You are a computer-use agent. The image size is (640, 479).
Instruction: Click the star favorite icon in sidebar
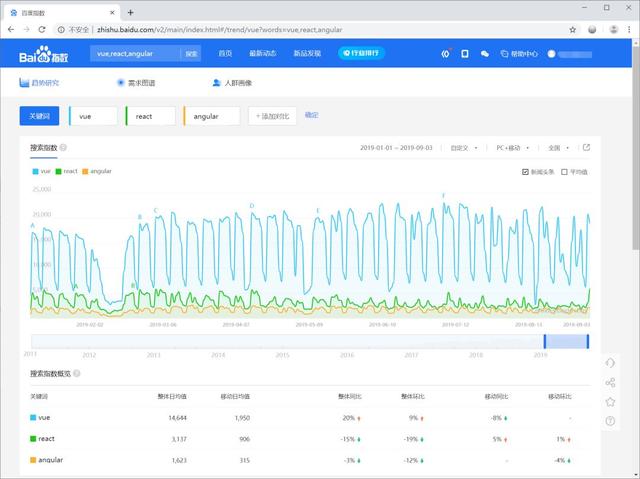[x=610, y=402]
